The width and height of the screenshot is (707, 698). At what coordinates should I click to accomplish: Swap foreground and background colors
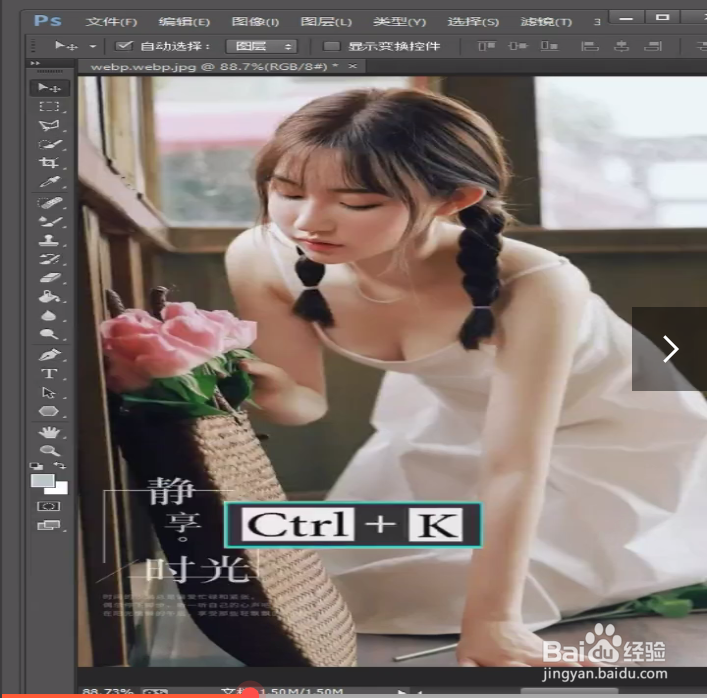point(60,465)
